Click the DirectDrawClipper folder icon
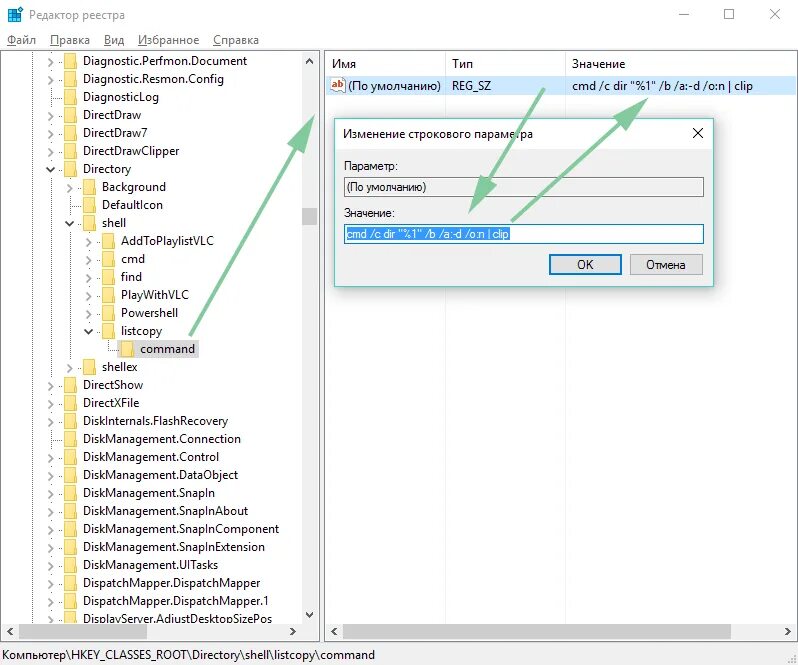 [71, 151]
